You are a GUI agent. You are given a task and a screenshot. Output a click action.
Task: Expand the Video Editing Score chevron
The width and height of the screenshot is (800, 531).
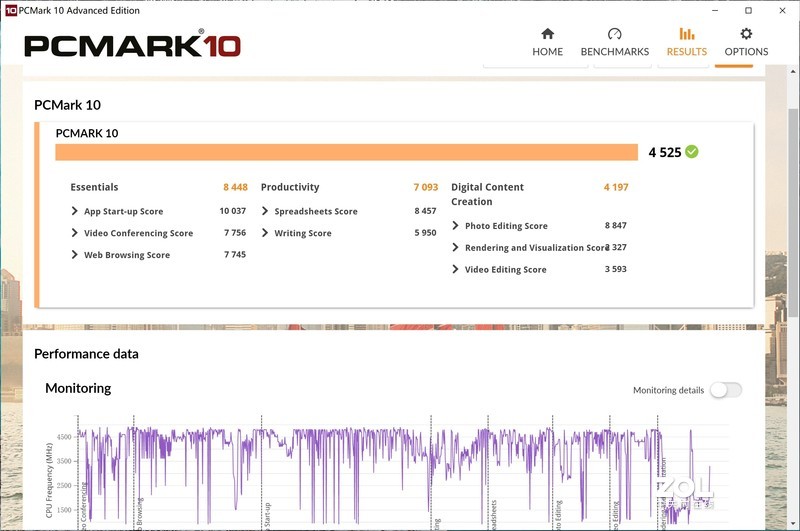[455, 269]
